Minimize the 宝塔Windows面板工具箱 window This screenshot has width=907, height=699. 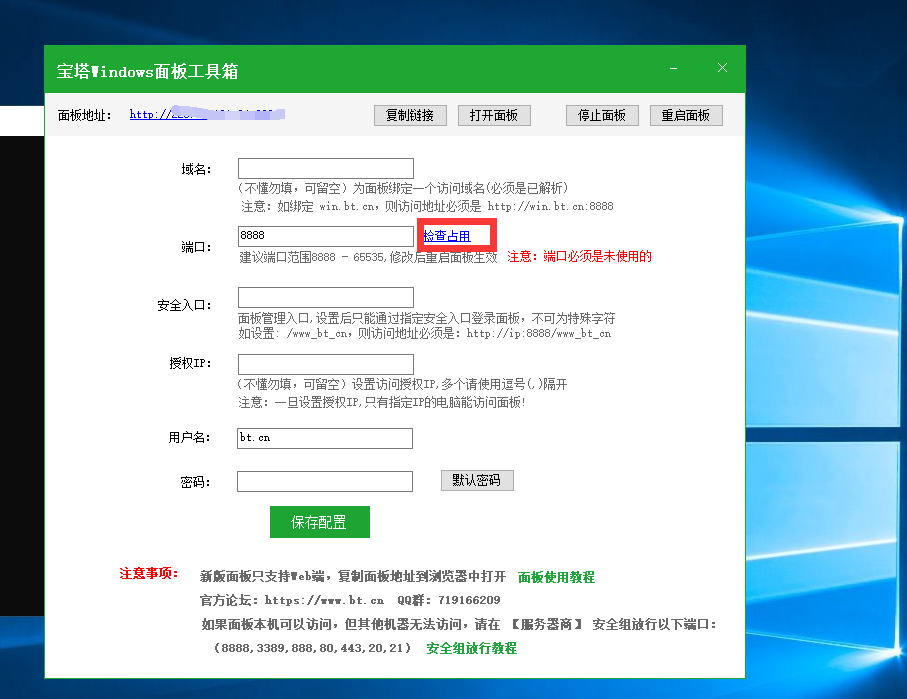(x=673, y=68)
